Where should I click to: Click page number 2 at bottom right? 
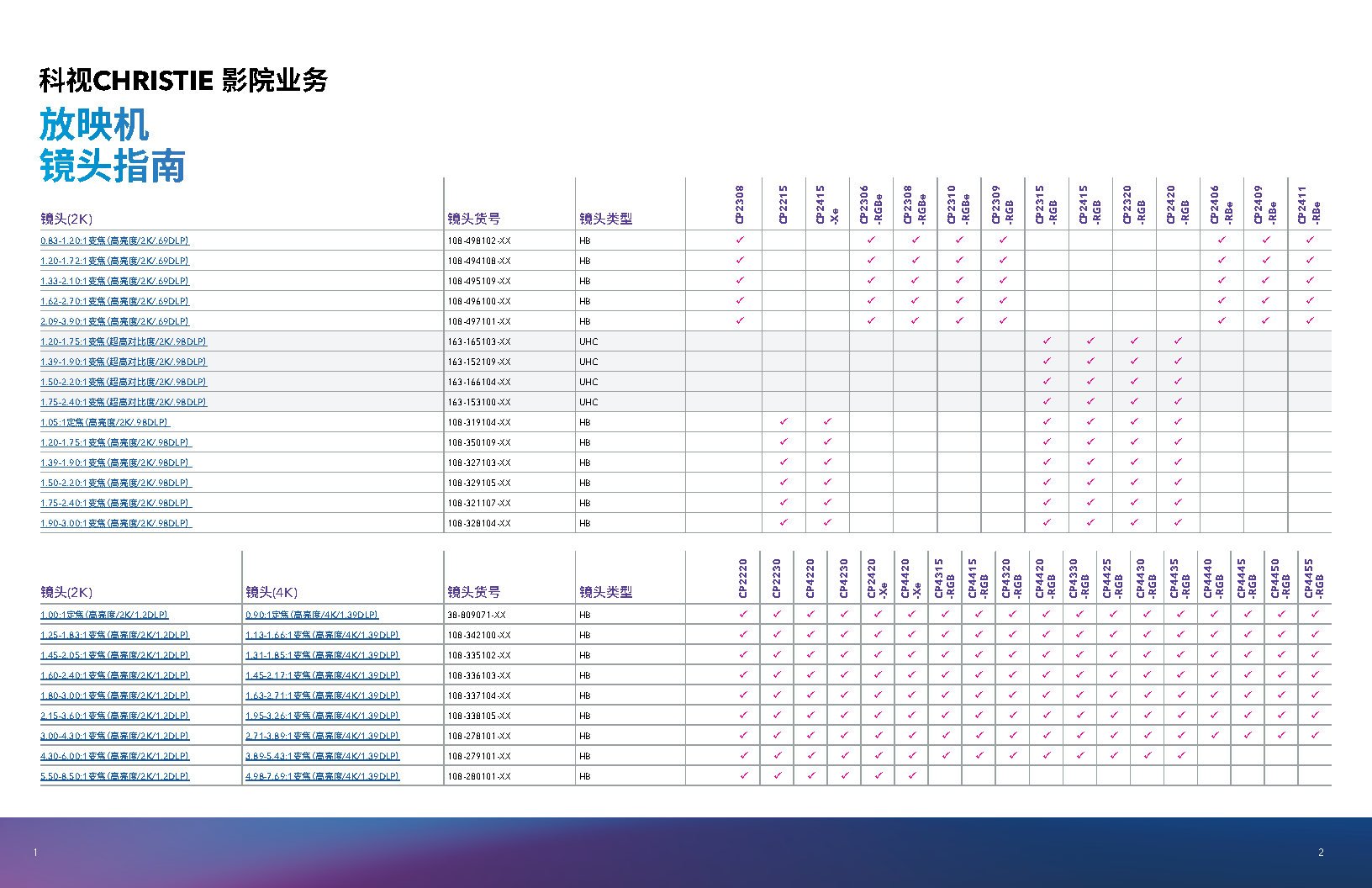(1322, 851)
